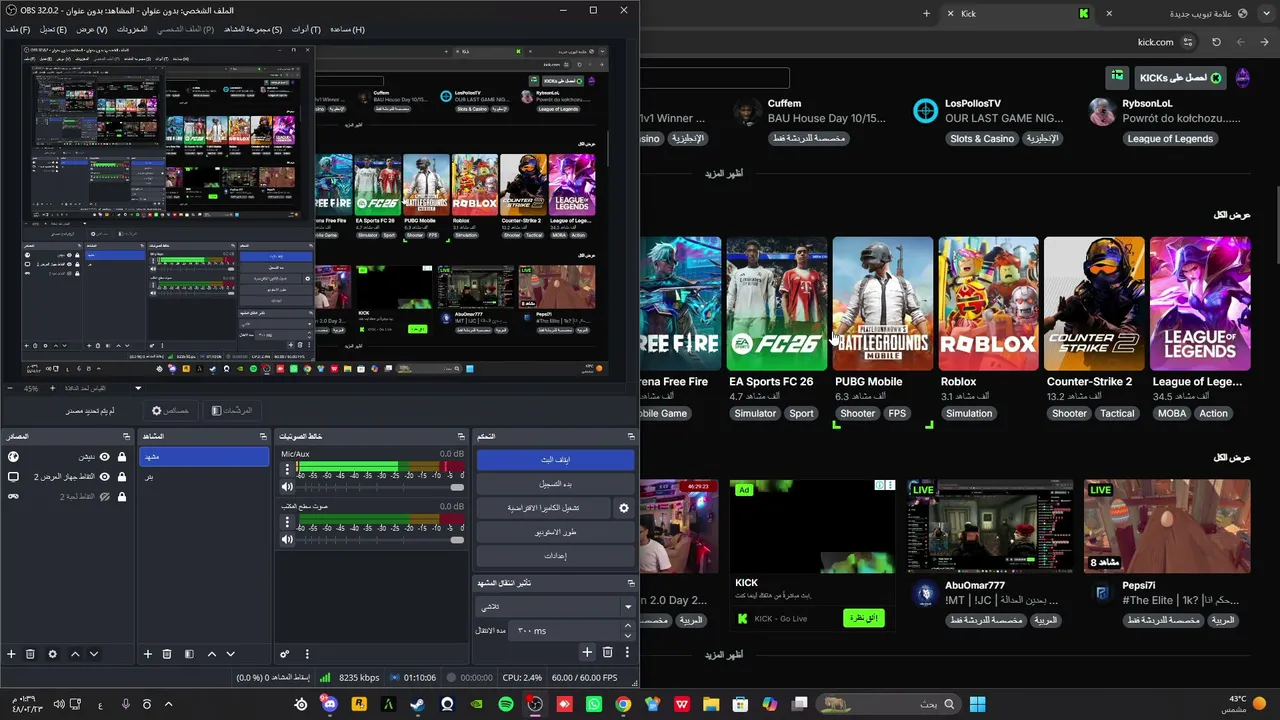Pop out the sources dock panel
1280x720 pixels.
(127, 437)
